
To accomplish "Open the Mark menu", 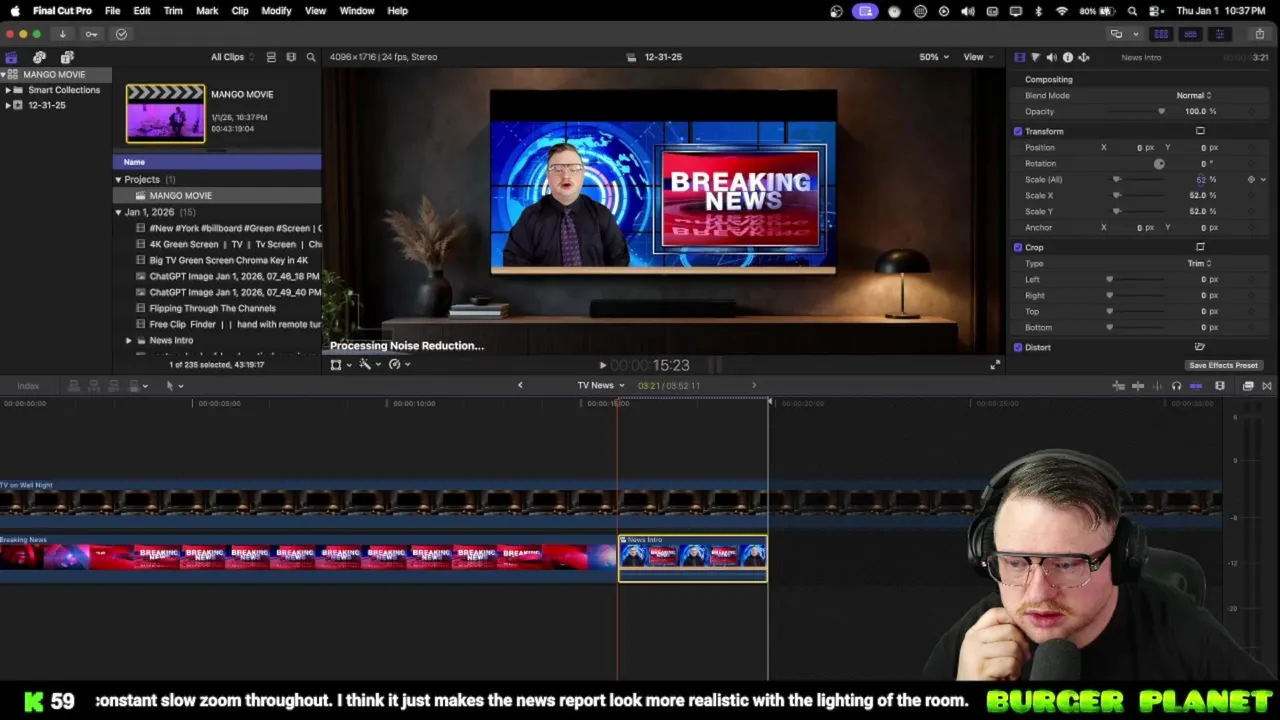I will tap(207, 11).
